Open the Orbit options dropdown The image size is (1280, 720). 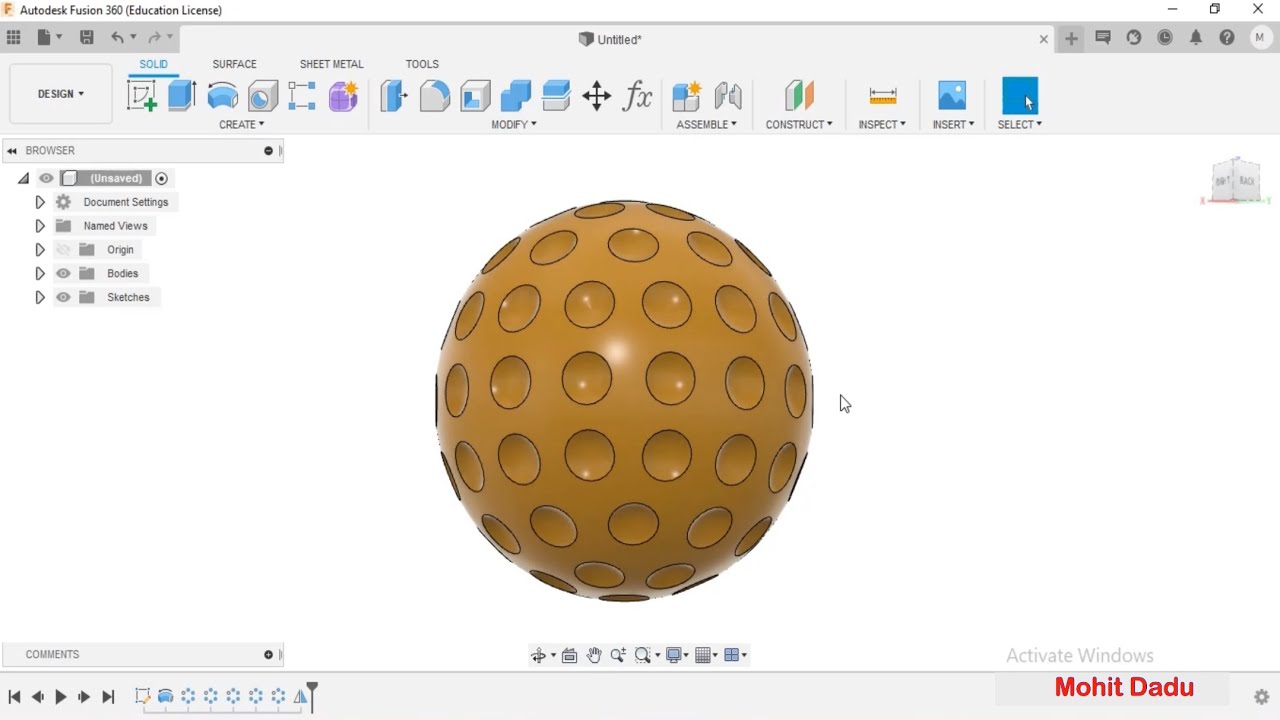coord(553,655)
